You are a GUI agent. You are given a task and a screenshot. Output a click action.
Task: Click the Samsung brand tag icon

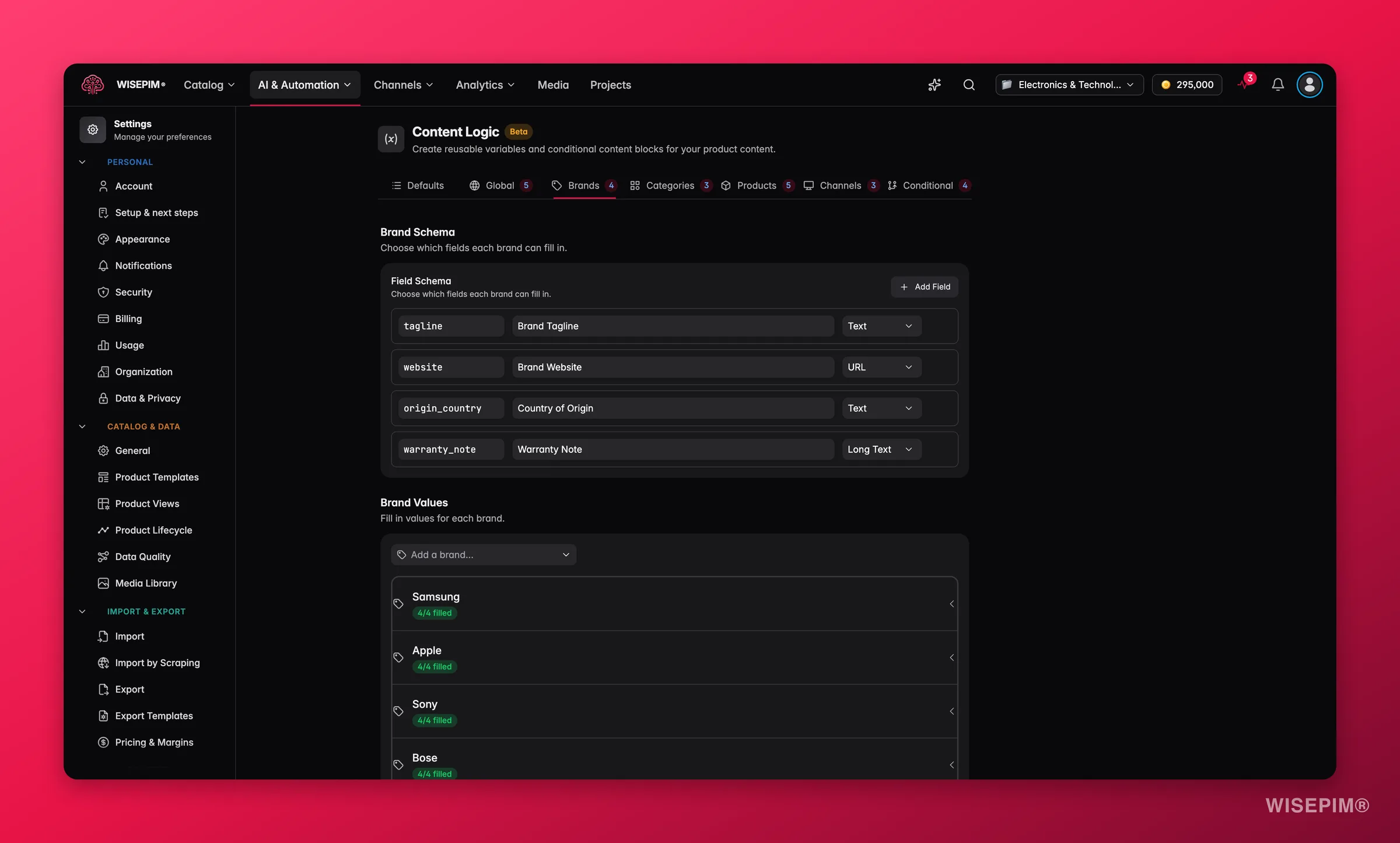[398, 604]
